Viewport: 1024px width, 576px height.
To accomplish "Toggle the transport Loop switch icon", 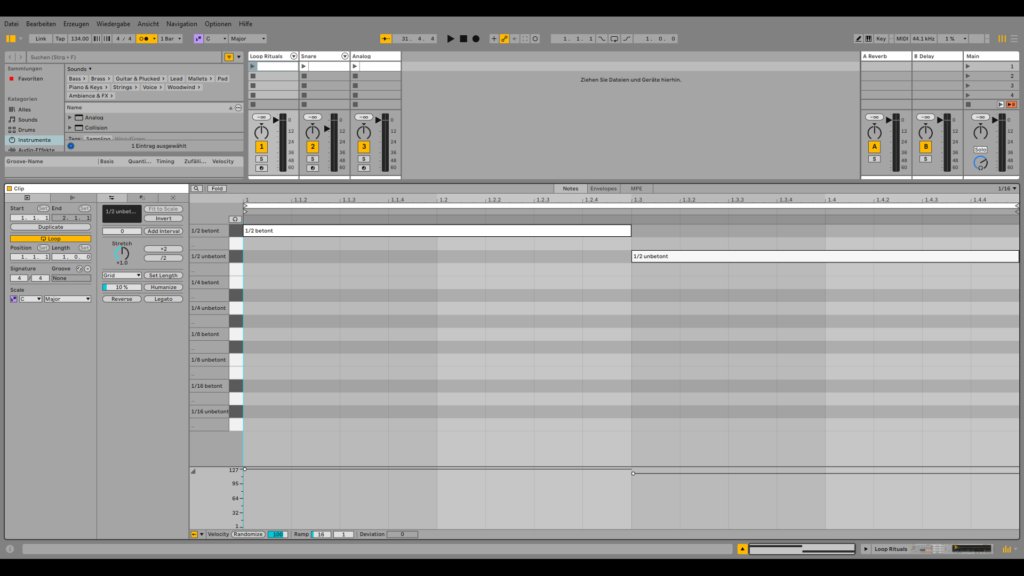I will [x=614, y=39].
